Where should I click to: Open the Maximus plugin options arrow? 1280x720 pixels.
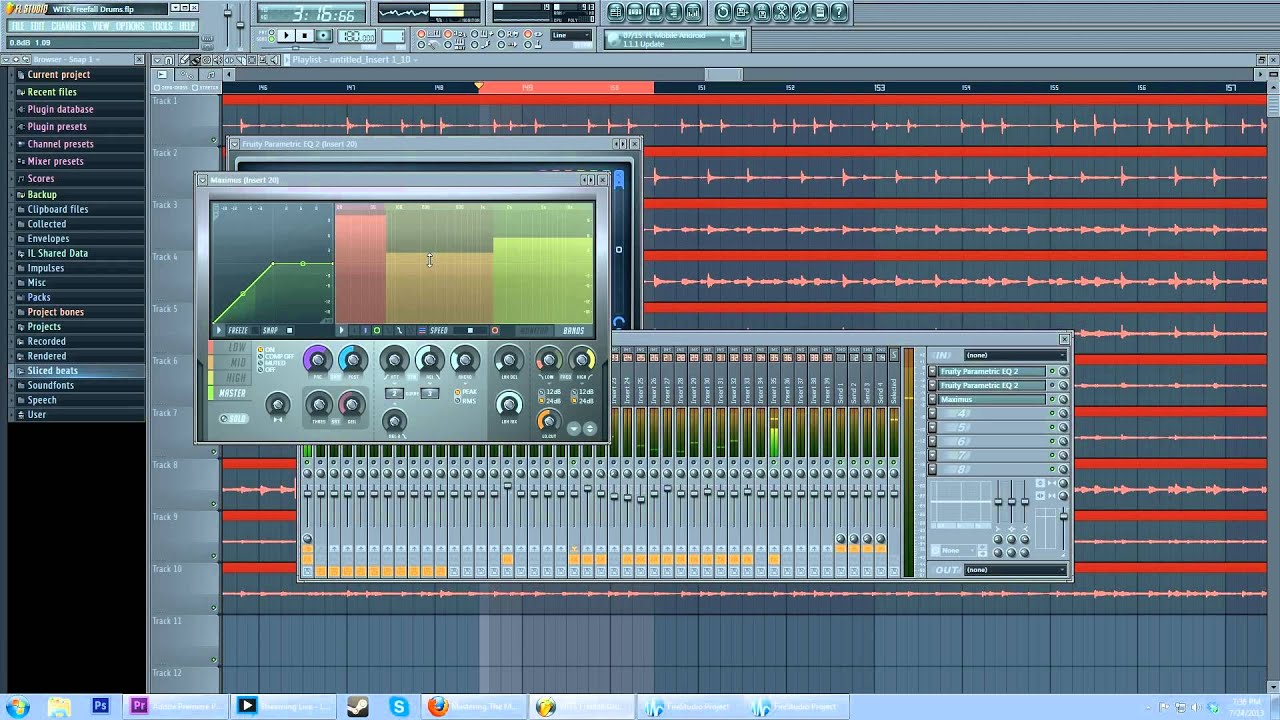tap(202, 180)
